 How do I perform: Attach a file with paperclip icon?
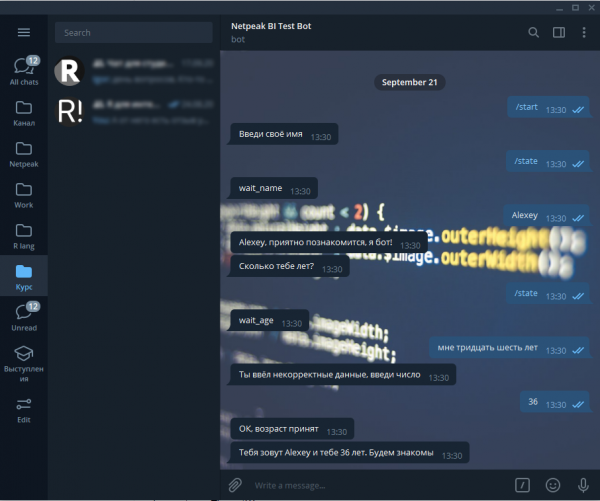tap(235, 485)
